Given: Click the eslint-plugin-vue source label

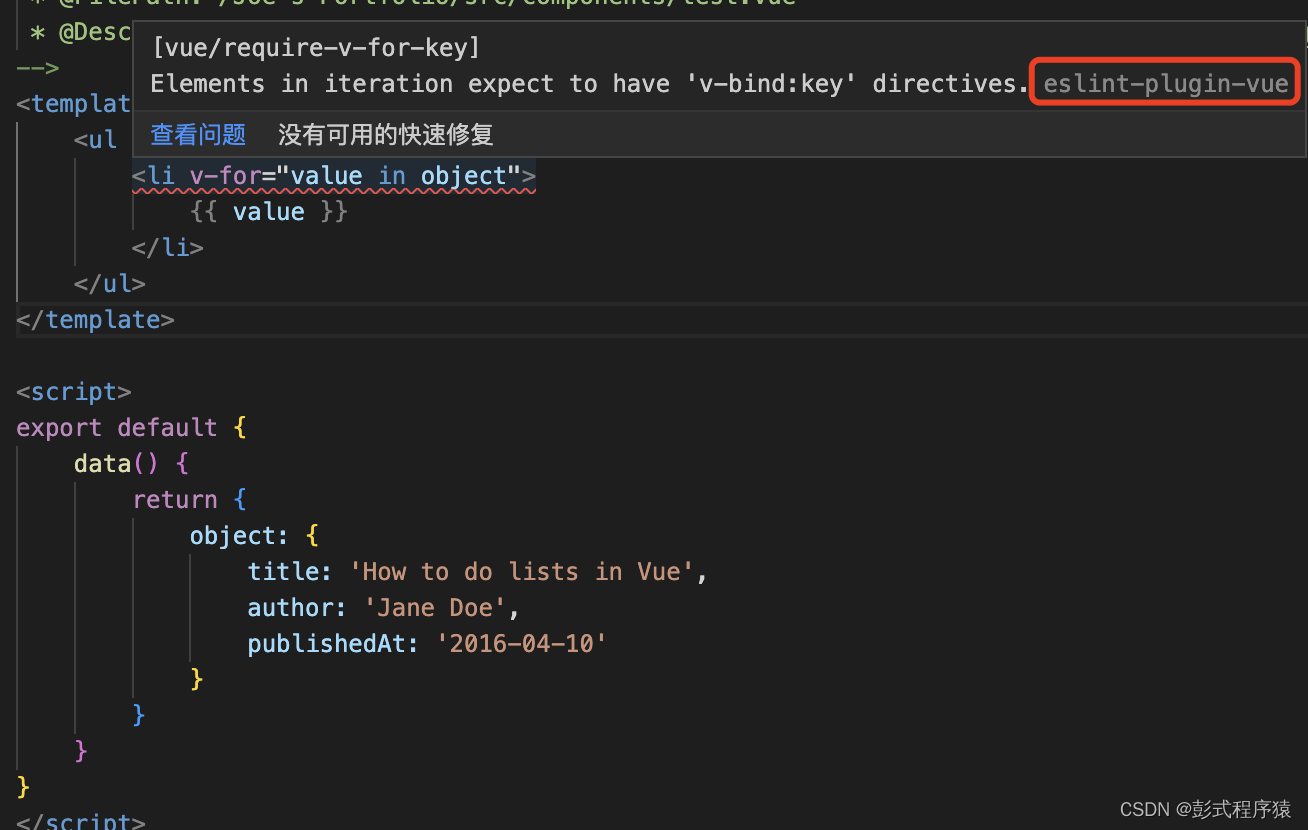Looking at the screenshot, I should click(x=1165, y=84).
